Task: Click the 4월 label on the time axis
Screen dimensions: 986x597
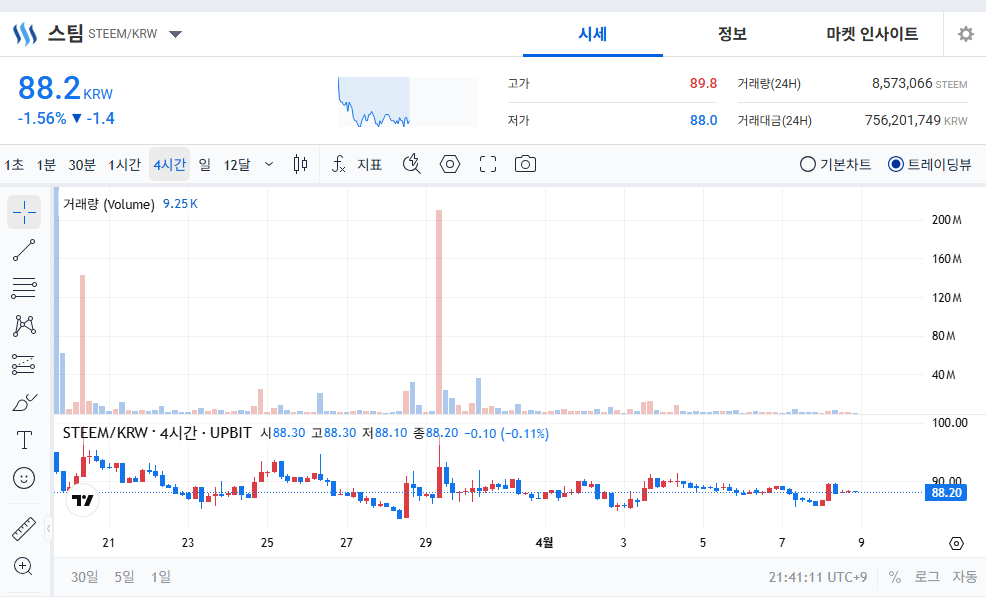Action: coord(544,542)
